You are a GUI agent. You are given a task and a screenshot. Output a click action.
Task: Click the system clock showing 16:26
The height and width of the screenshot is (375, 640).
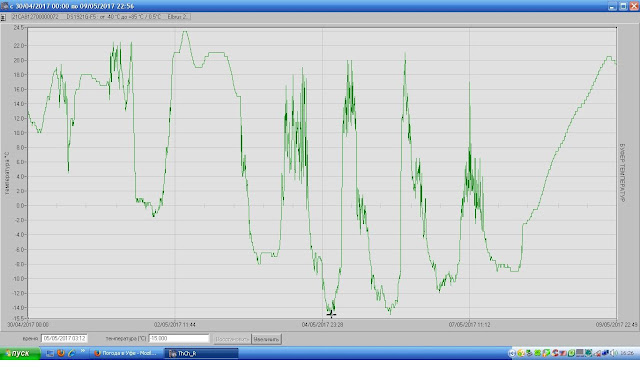(x=627, y=353)
